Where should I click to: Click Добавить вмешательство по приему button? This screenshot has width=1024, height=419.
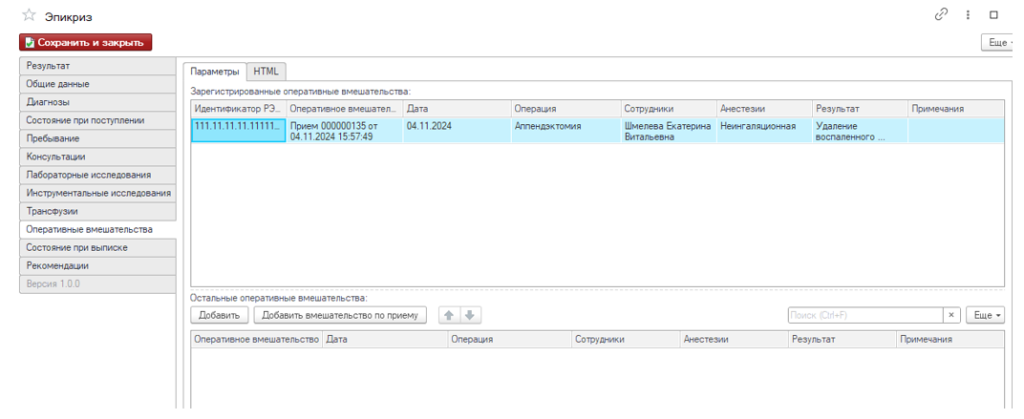[340, 315]
